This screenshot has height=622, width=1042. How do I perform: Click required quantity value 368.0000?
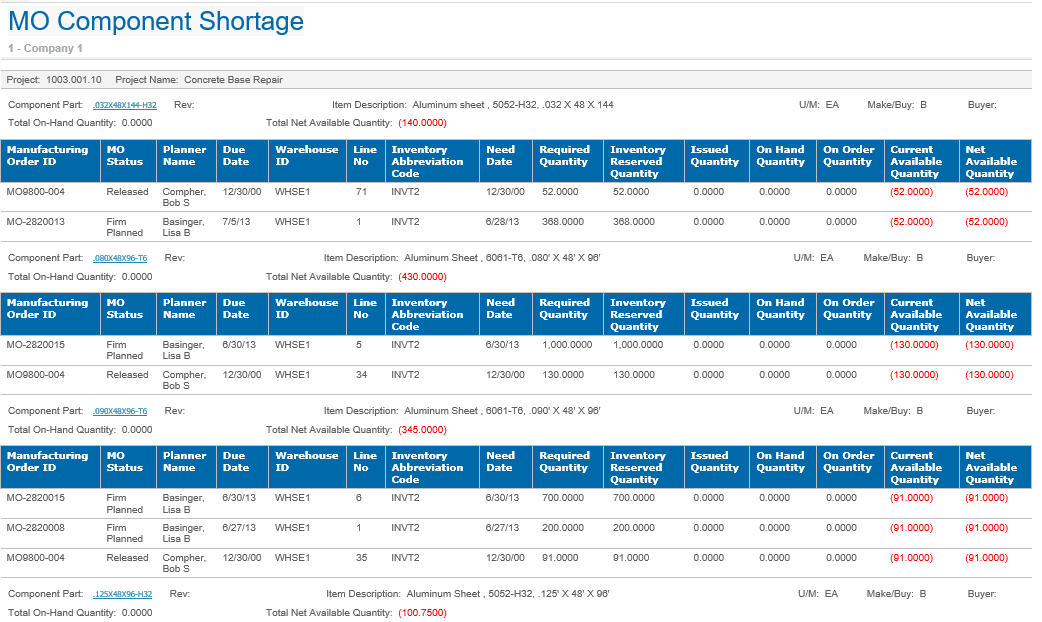point(563,222)
